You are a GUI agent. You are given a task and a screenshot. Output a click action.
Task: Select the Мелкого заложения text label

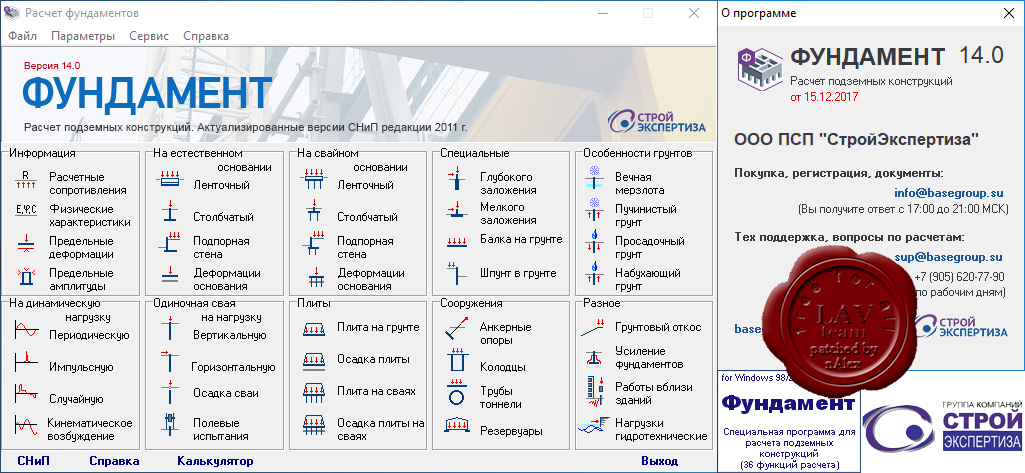coord(507,214)
